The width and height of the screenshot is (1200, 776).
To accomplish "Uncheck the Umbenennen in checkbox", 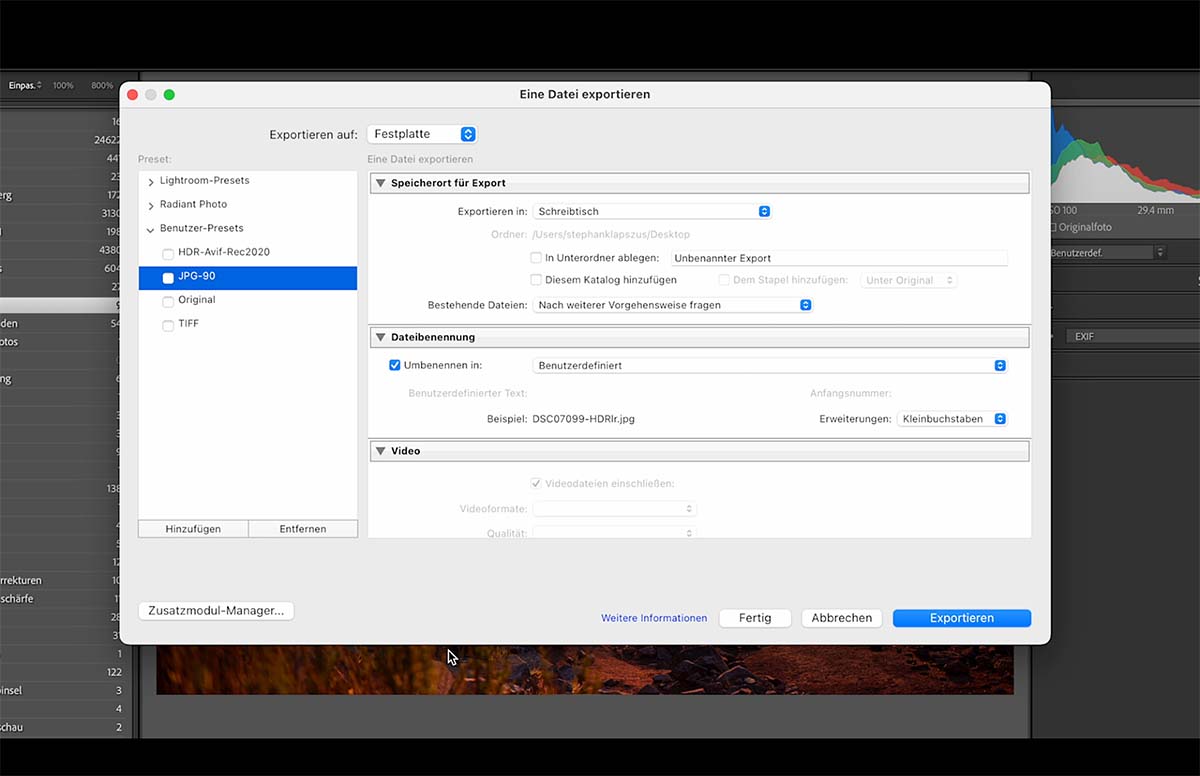I will (395, 365).
